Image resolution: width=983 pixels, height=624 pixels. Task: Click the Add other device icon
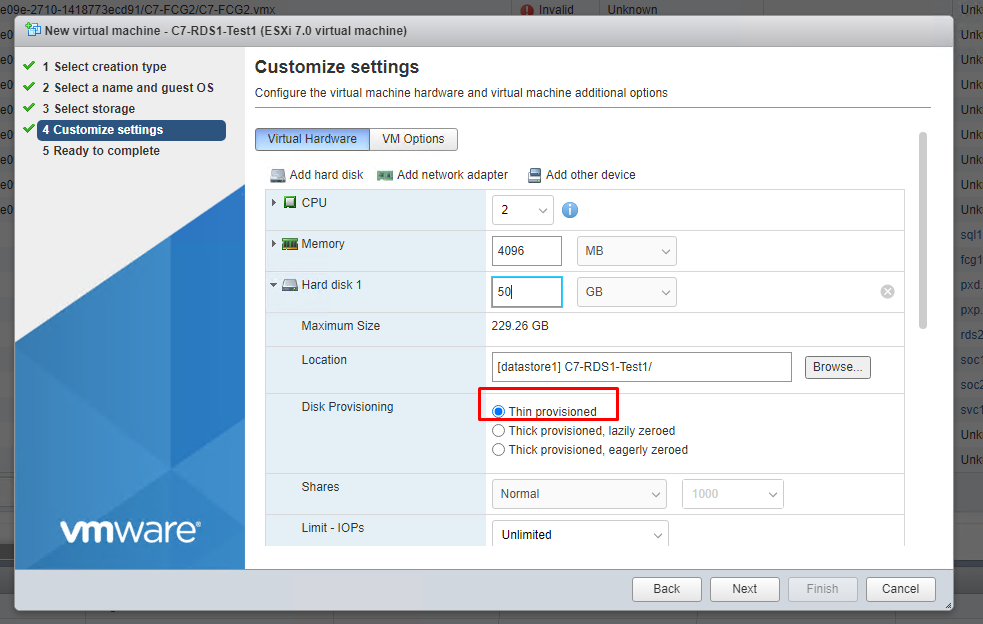535,175
